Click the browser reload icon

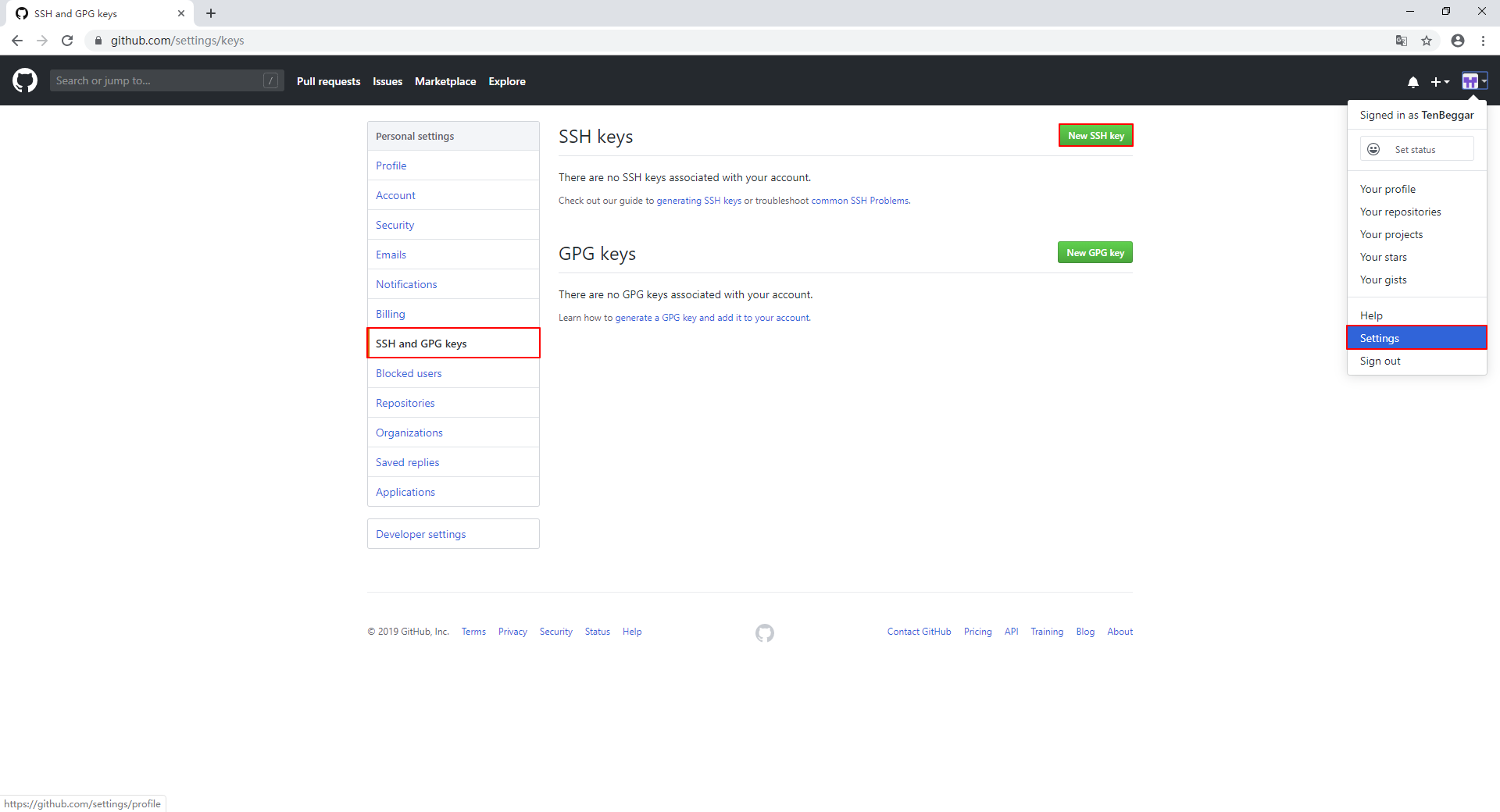67,41
